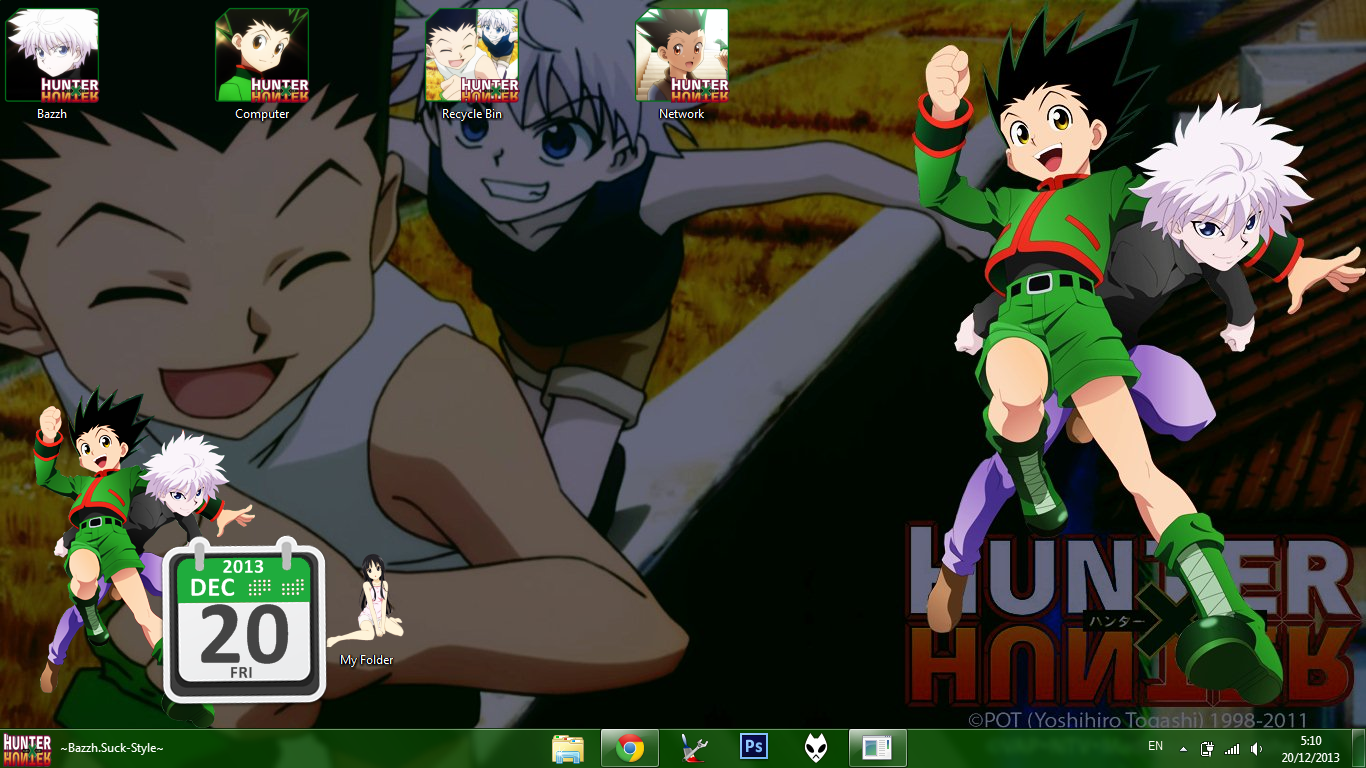Open the power battery tray icon
Viewport: 1366px width, 768px height.
1207,749
